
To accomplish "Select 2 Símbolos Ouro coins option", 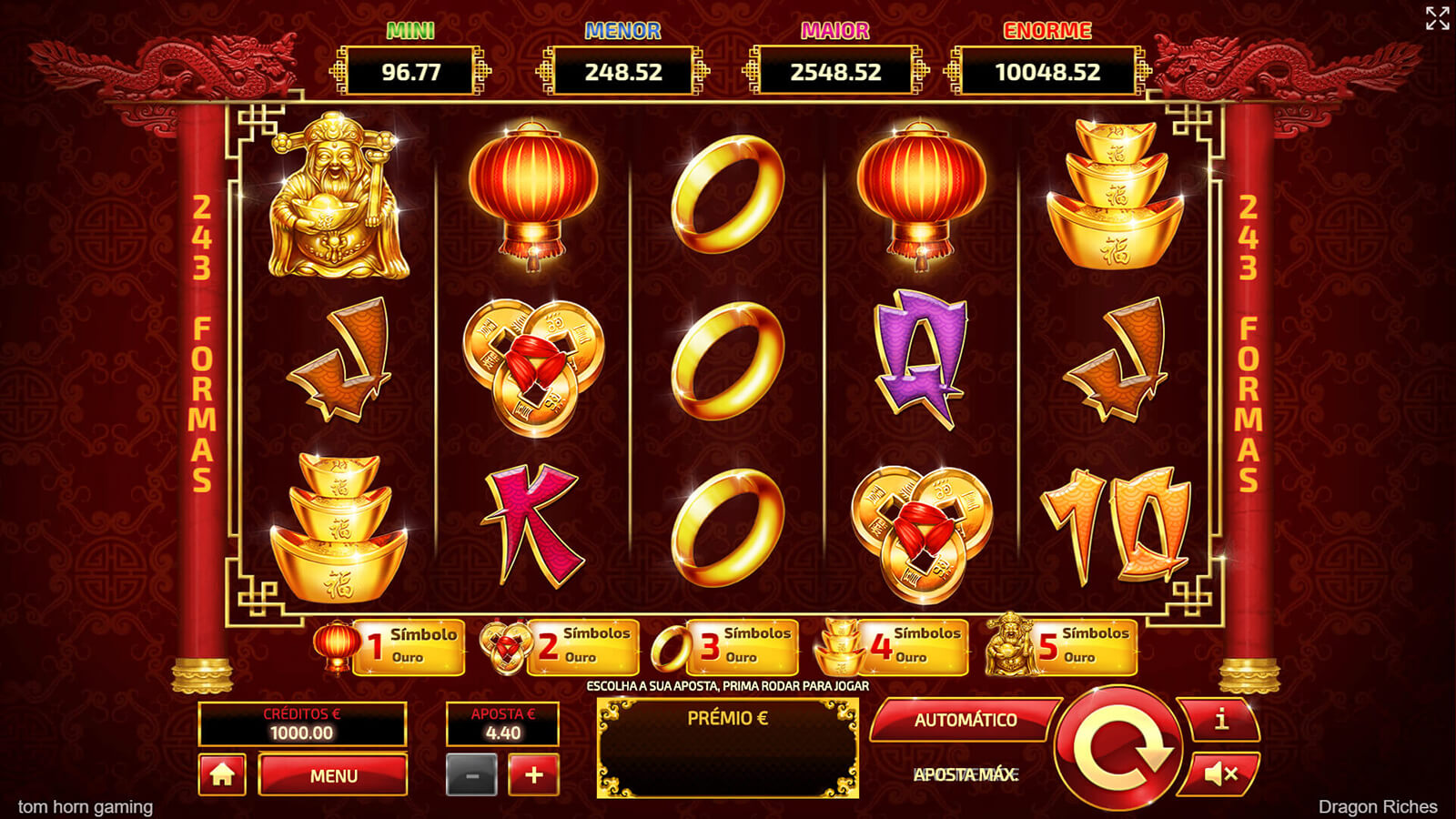I will tap(559, 646).
